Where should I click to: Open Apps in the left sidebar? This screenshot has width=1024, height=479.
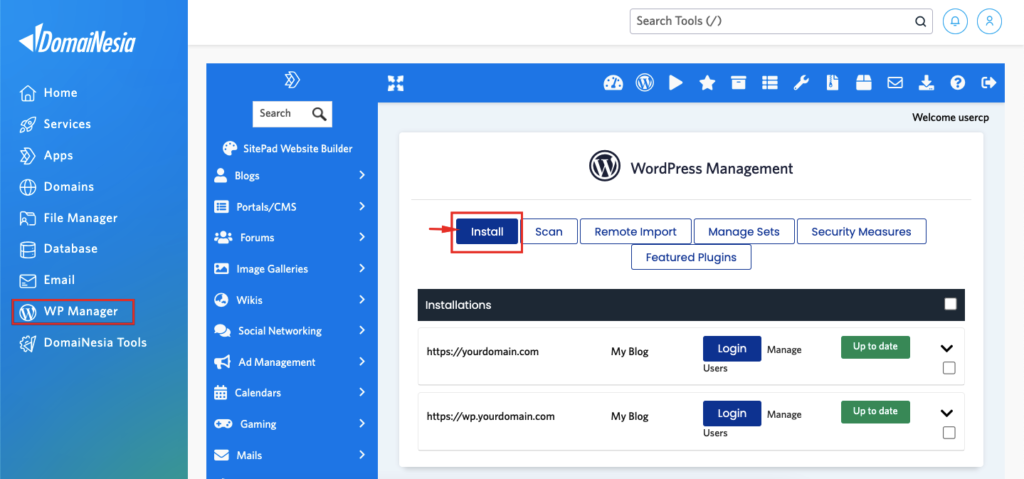pyautogui.click(x=46, y=156)
